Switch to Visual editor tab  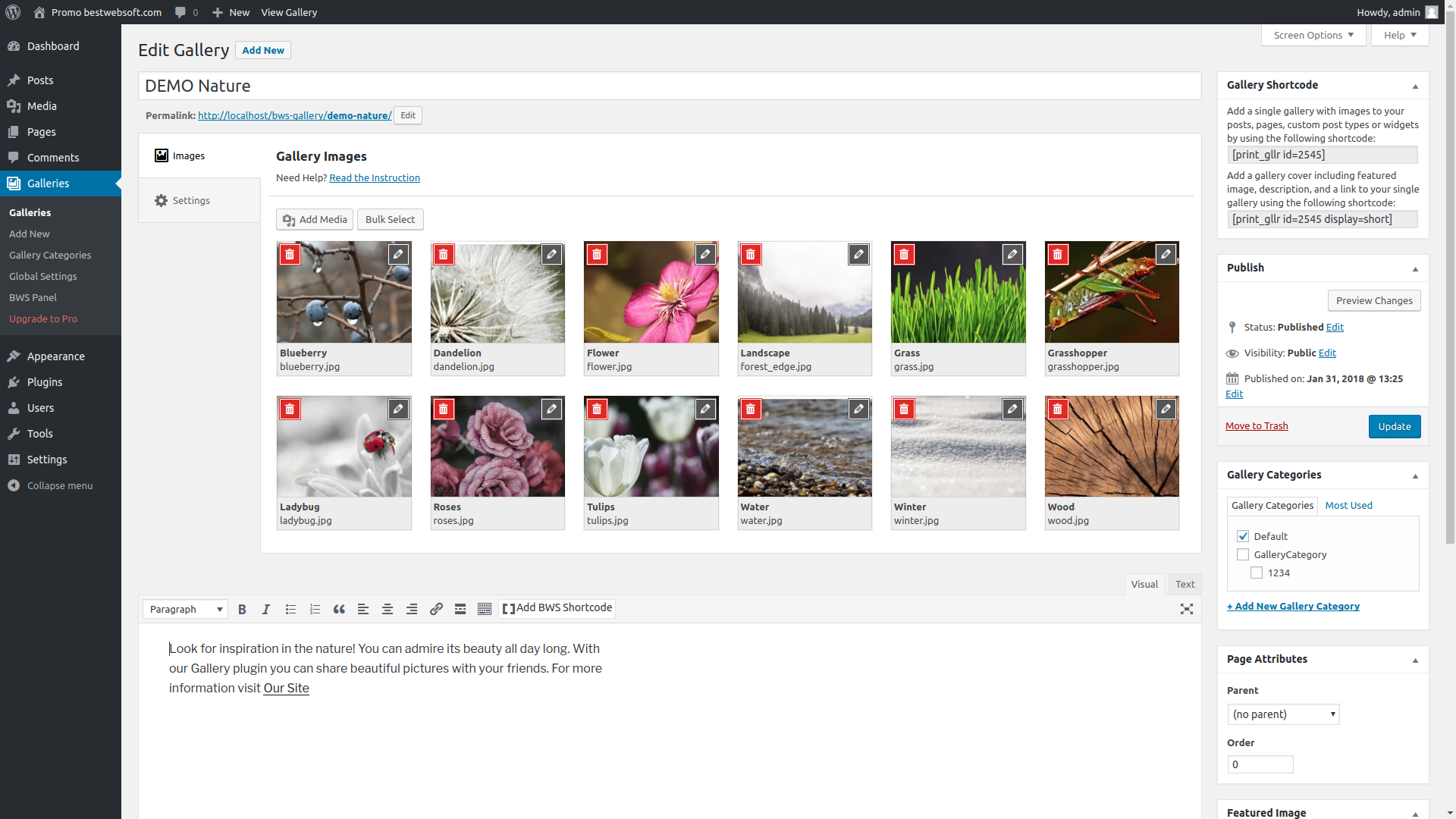(1144, 584)
